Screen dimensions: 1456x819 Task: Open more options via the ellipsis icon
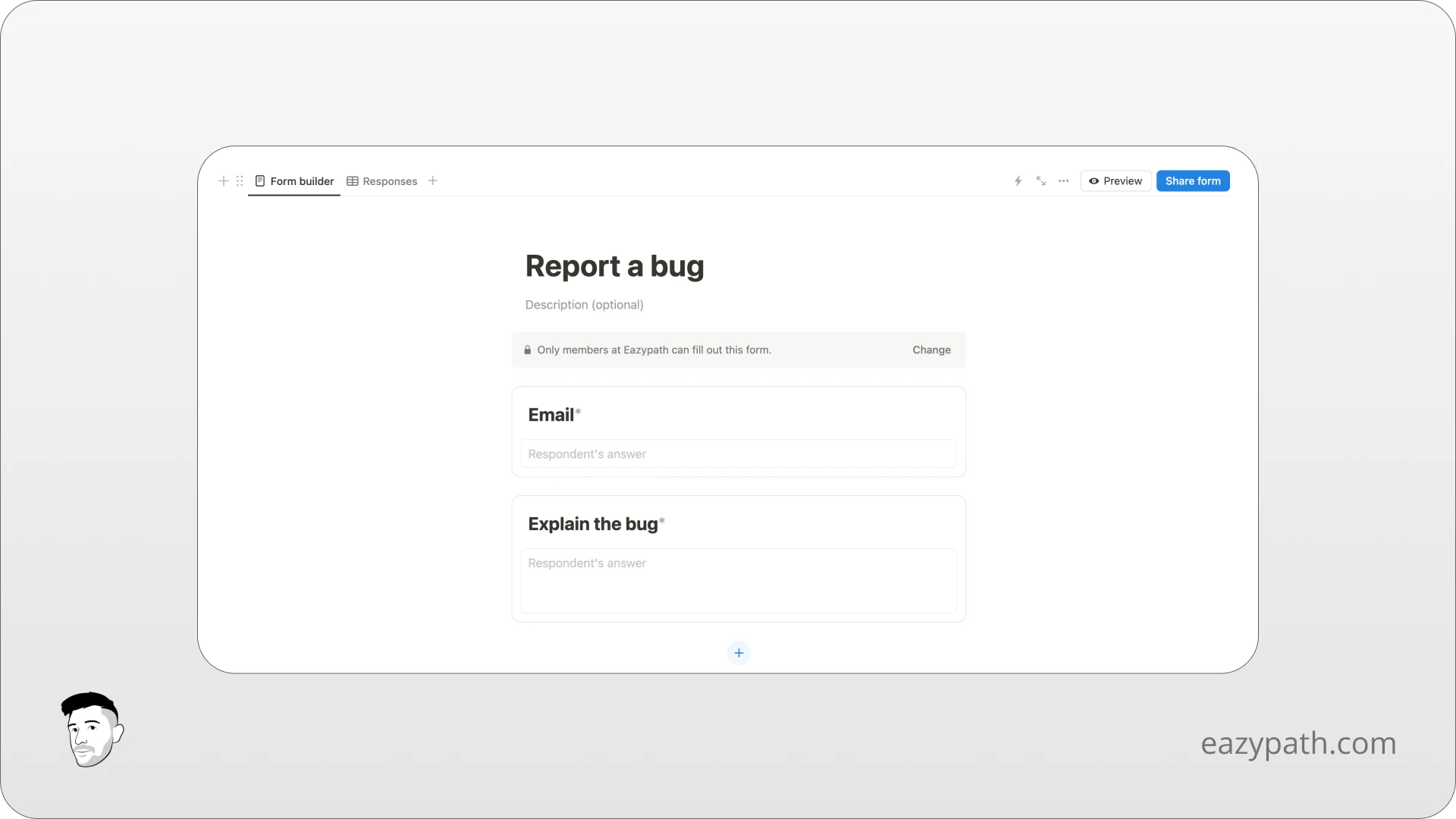tap(1063, 180)
